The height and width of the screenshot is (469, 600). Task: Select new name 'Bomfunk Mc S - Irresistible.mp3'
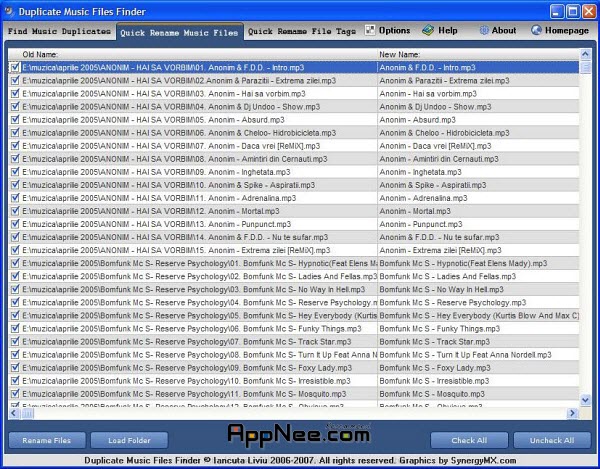tap(434, 381)
